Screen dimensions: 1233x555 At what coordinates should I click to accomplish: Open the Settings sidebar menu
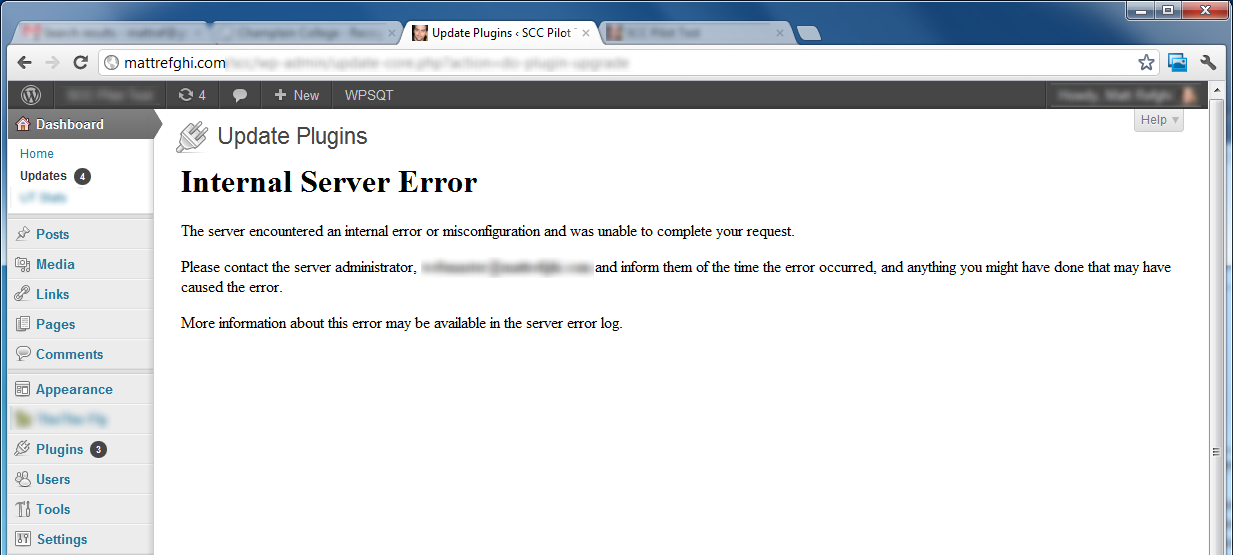(61, 539)
